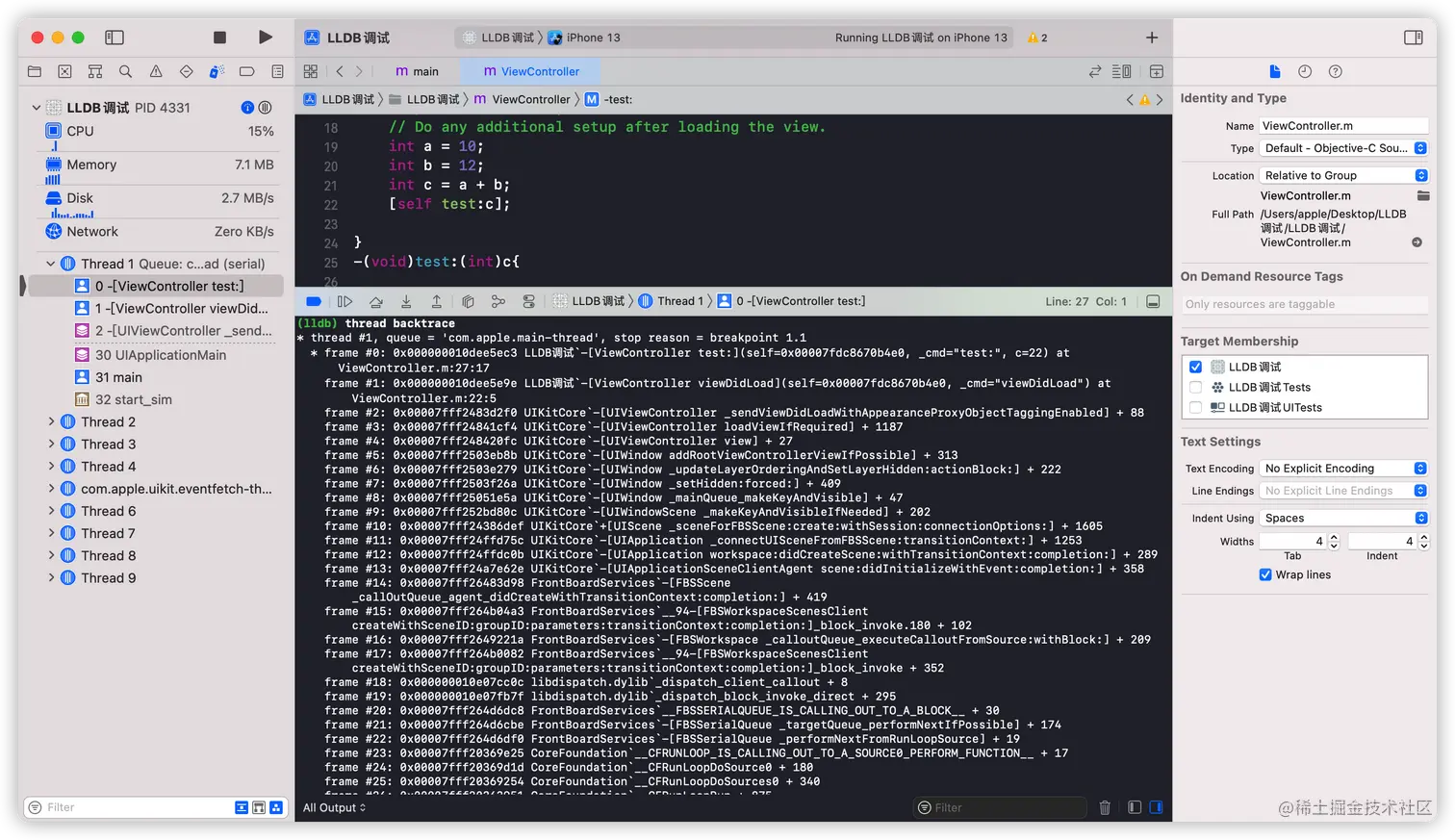Go forward in editor history
This screenshot has width=1455, height=840.
[359, 71]
